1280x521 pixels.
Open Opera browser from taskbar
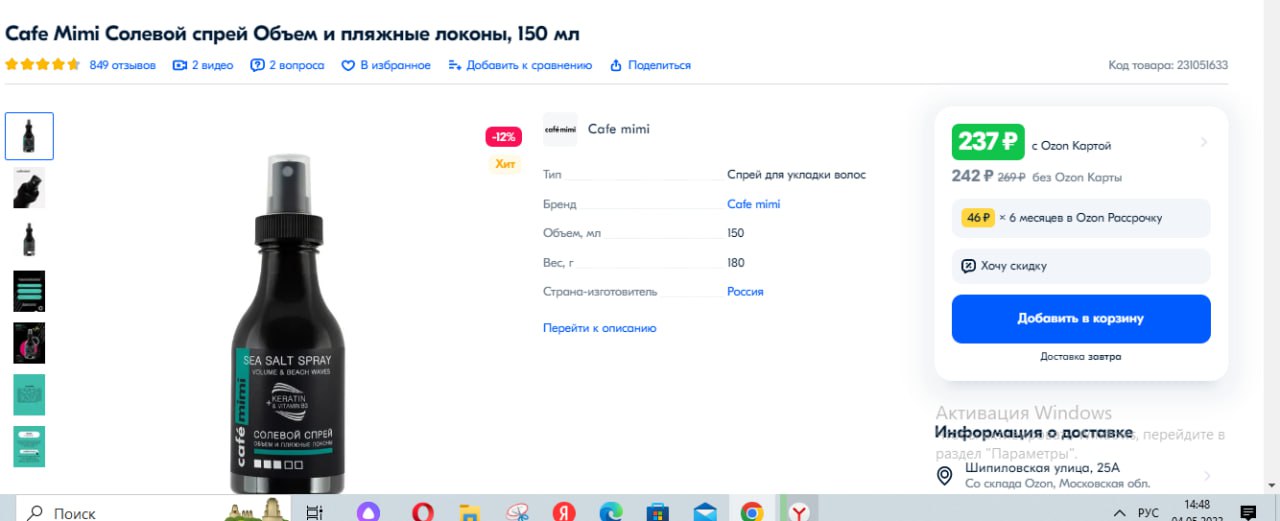pyautogui.click(x=423, y=512)
